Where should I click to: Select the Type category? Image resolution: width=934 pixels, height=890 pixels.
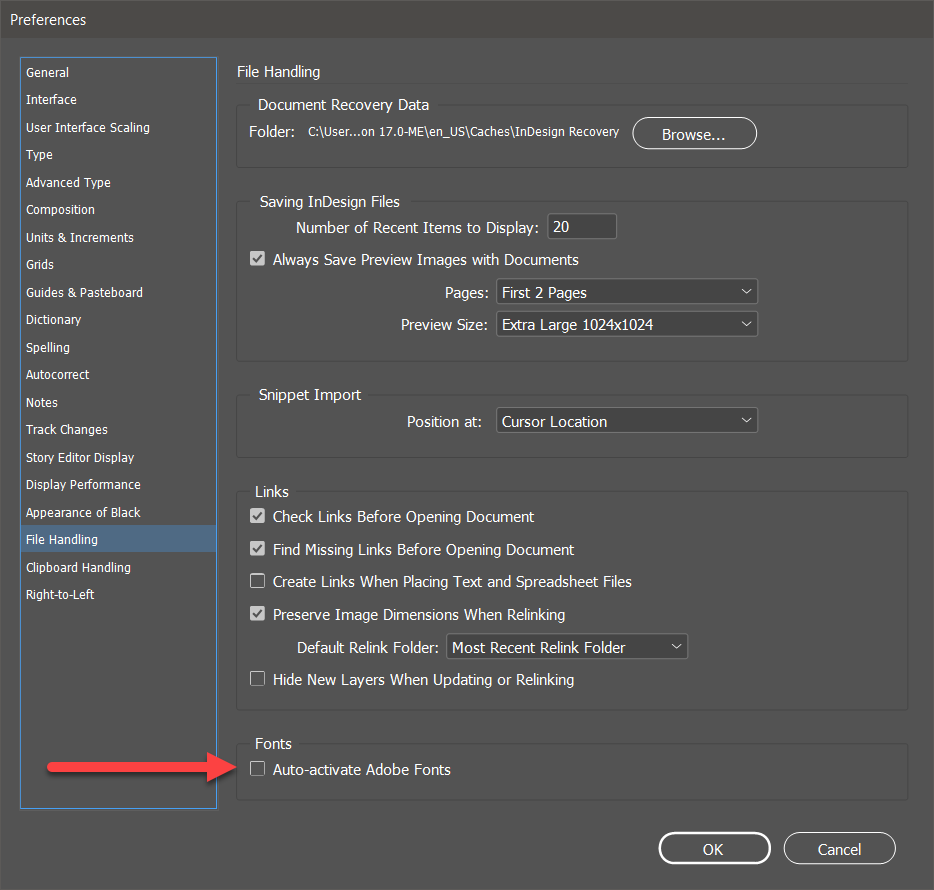click(118, 155)
